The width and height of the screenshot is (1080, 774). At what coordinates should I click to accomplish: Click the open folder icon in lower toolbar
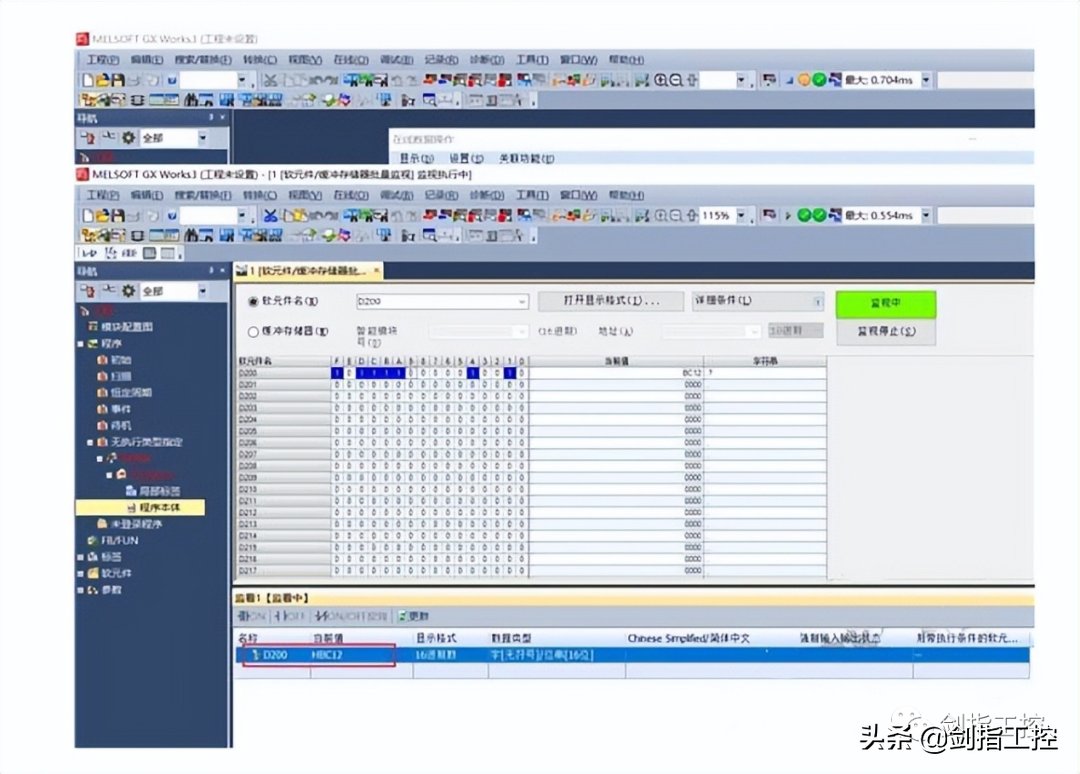103,216
